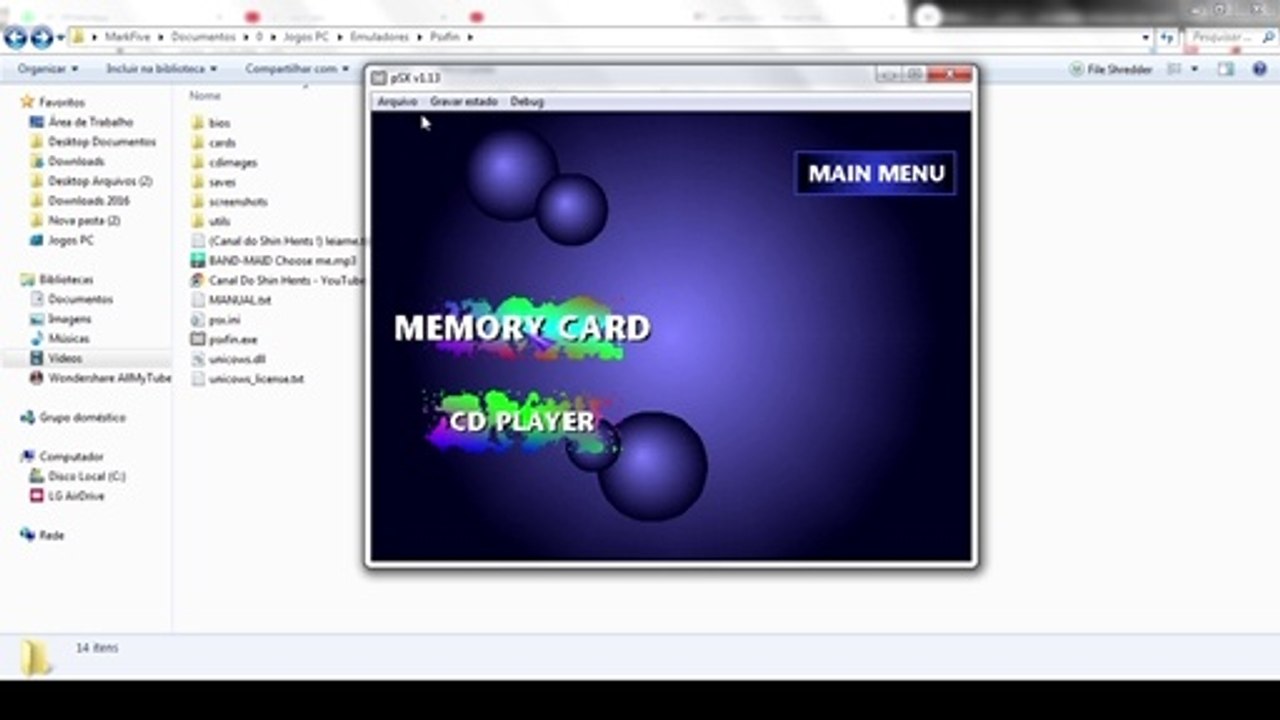Screen dimensions: 1280x720
Task: Open Nova pasta (2) in Favoritos
Action: pyautogui.click(x=84, y=221)
